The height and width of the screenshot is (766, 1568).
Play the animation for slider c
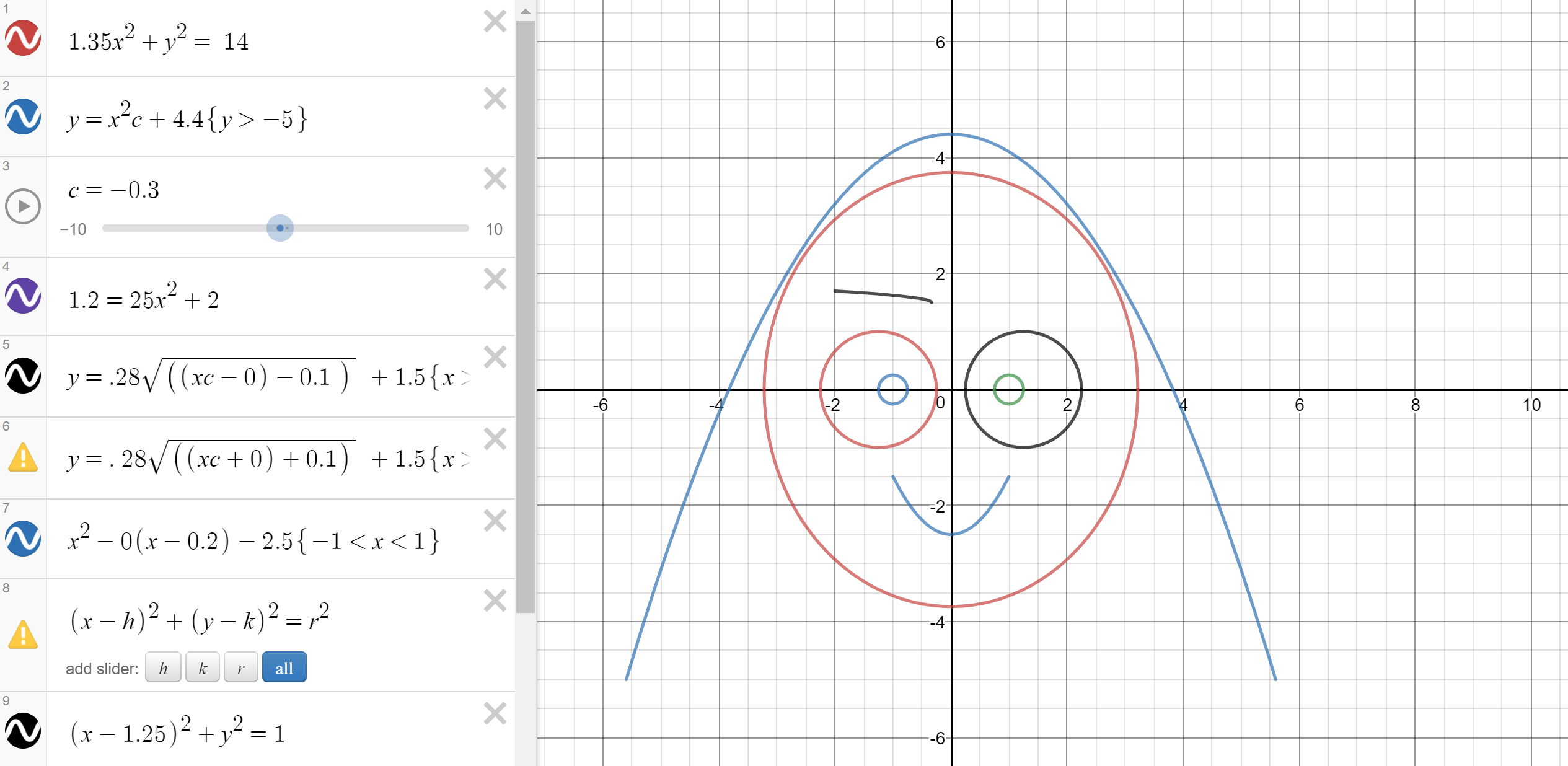click(23, 206)
